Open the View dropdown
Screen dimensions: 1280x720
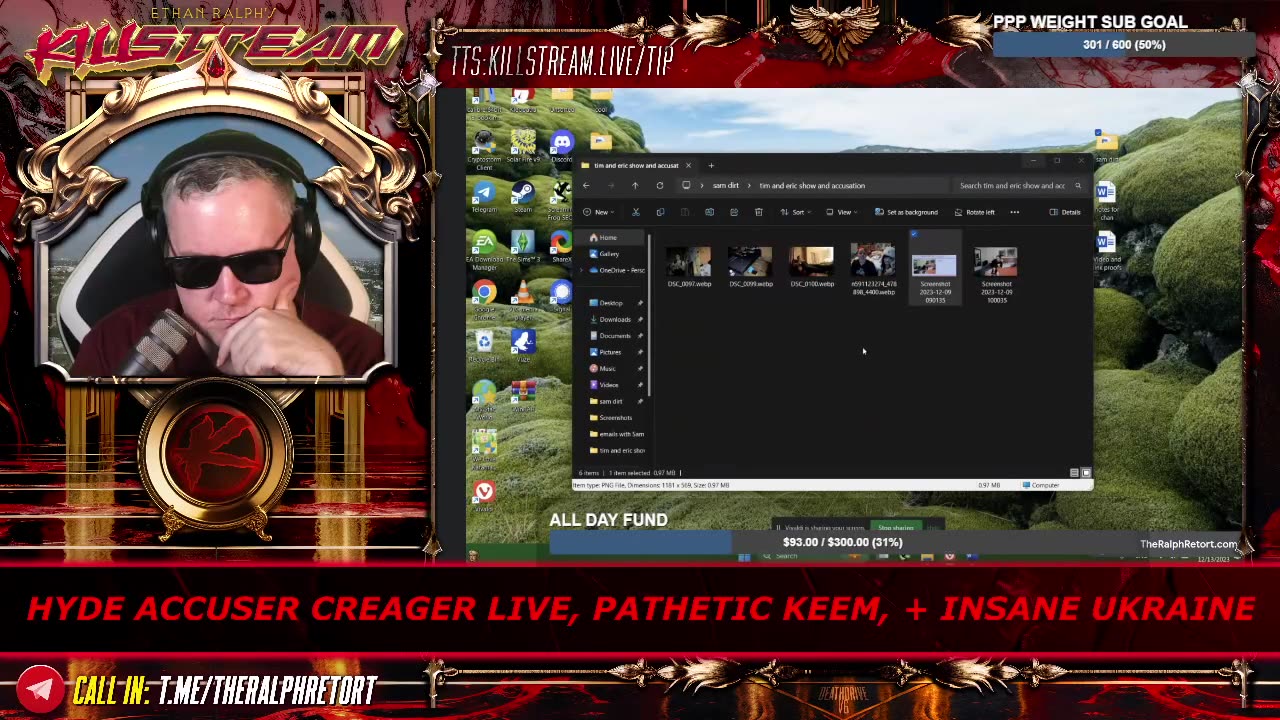click(x=843, y=212)
